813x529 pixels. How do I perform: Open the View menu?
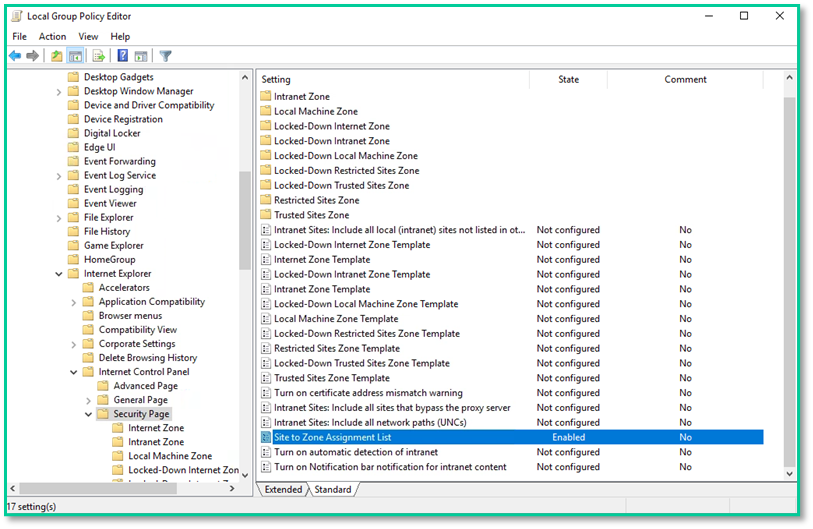(x=88, y=37)
